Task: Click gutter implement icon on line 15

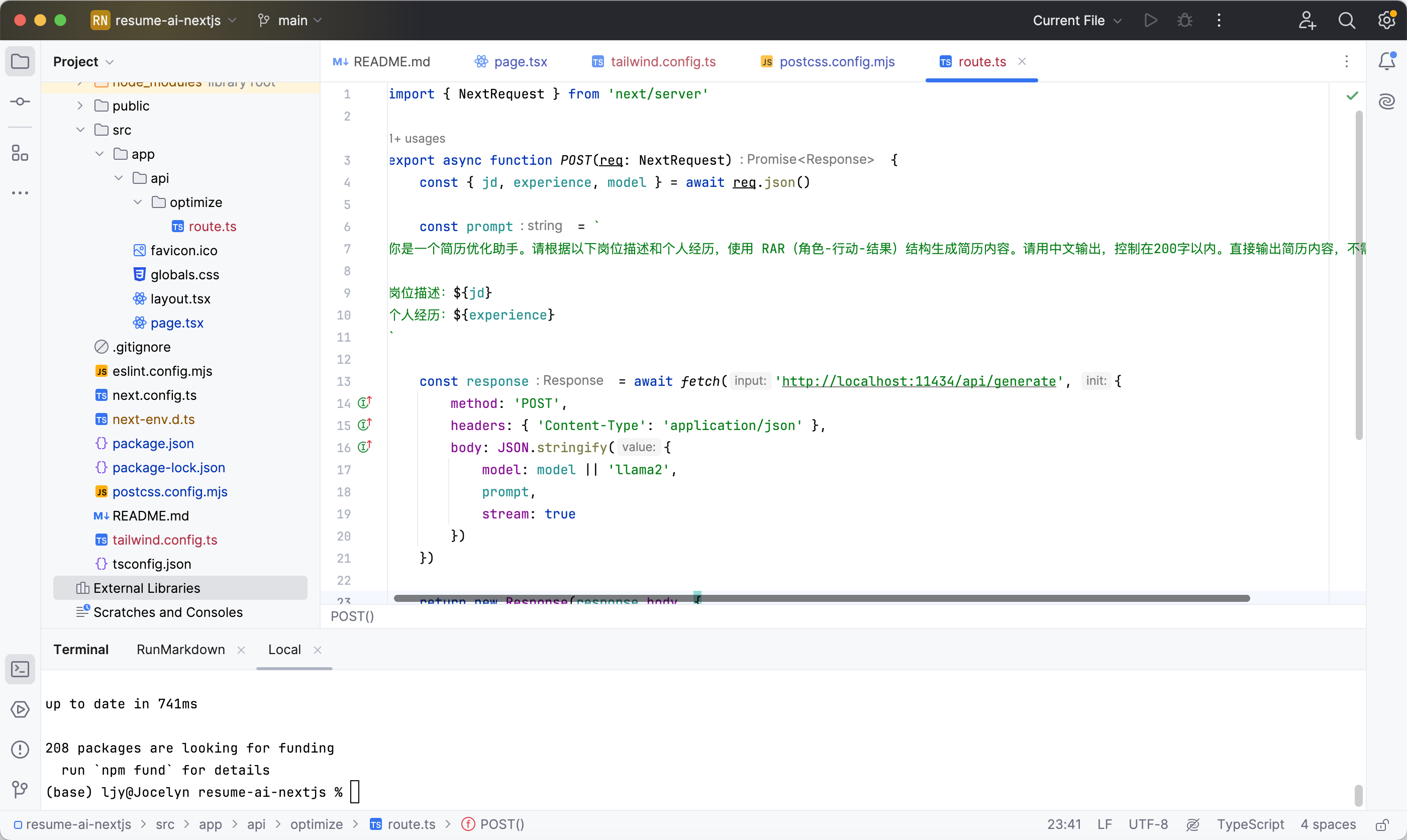Action: point(364,425)
